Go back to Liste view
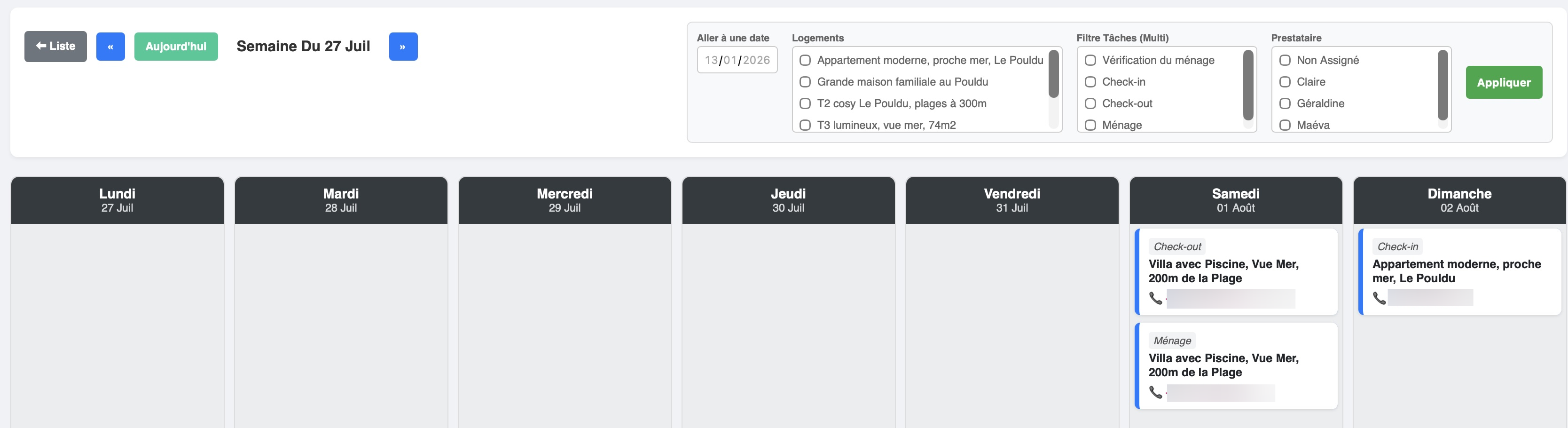This screenshot has width=1568, height=428. click(x=55, y=46)
